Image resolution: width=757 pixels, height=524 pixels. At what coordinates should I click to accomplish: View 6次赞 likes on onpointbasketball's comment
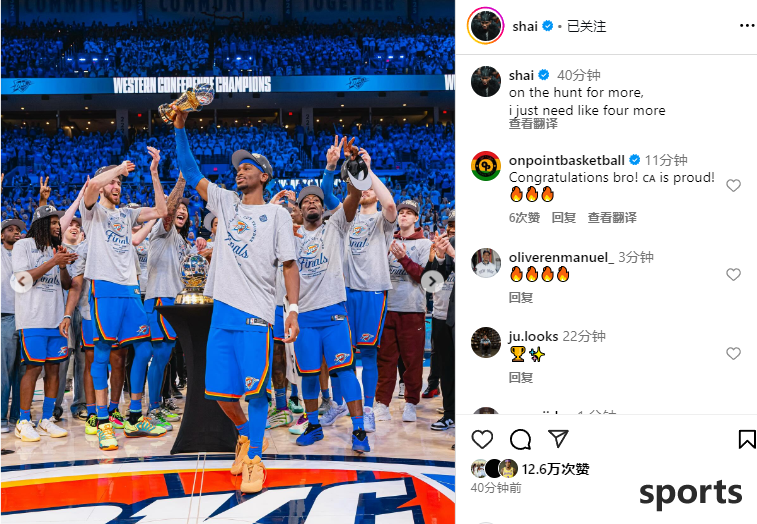pyautogui.click(x=524, y=218)
